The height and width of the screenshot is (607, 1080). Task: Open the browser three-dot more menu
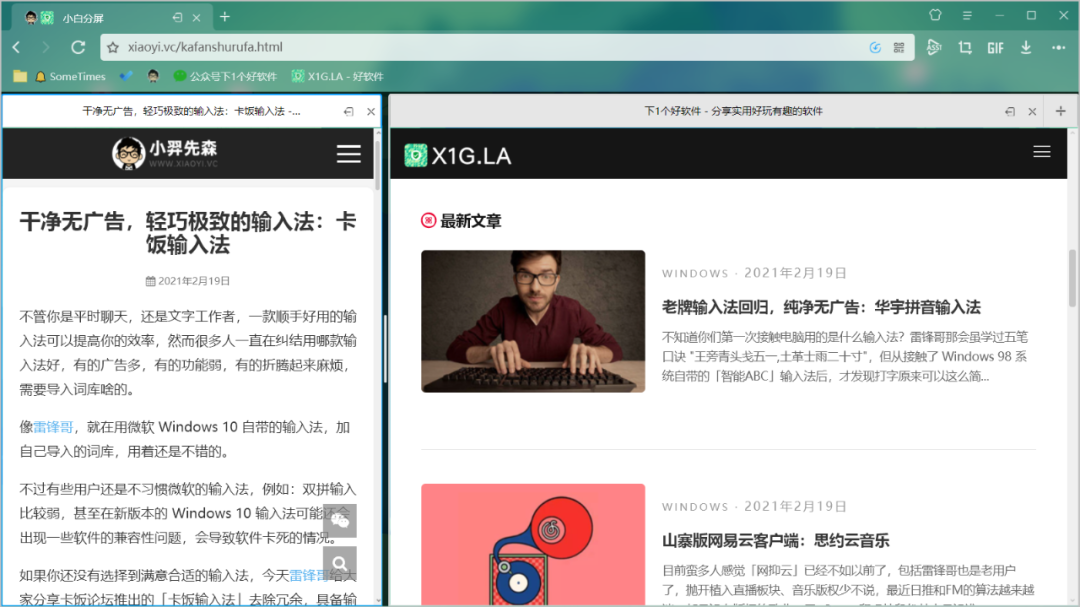(1059, 48)
